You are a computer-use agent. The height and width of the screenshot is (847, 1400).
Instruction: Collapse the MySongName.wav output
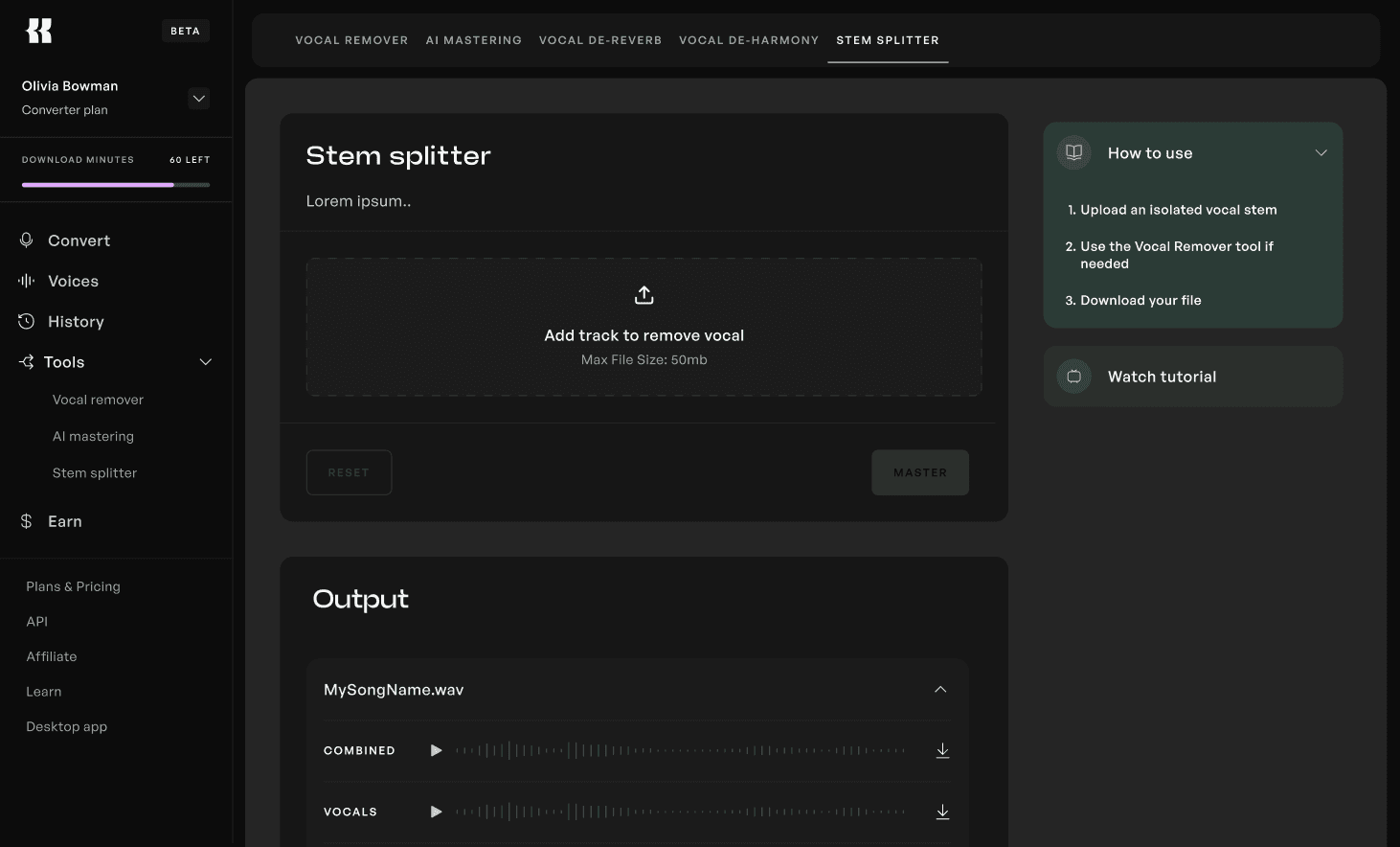click(940, 690)
